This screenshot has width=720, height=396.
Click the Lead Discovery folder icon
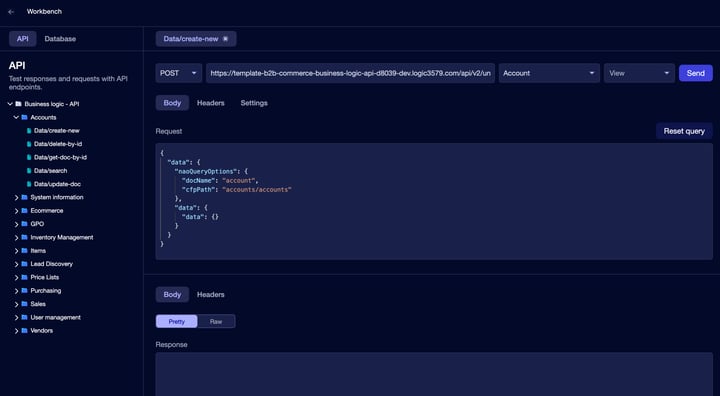[24, 264]
